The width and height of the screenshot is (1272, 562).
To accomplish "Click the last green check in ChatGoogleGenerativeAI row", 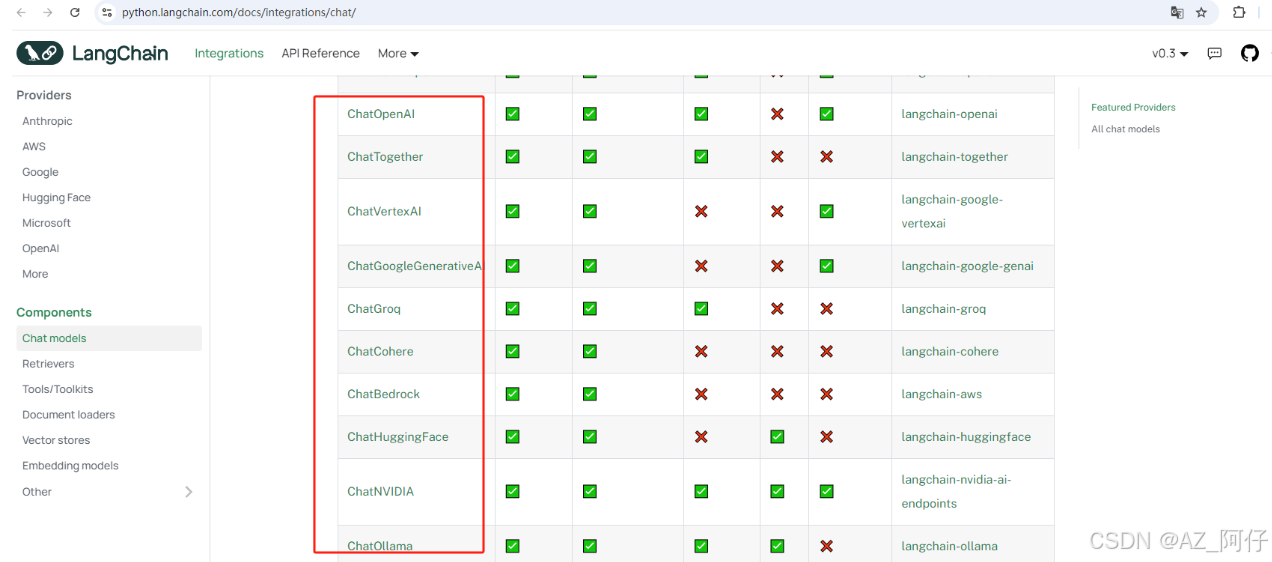I will pyautogui.click(x=826, y=266).
